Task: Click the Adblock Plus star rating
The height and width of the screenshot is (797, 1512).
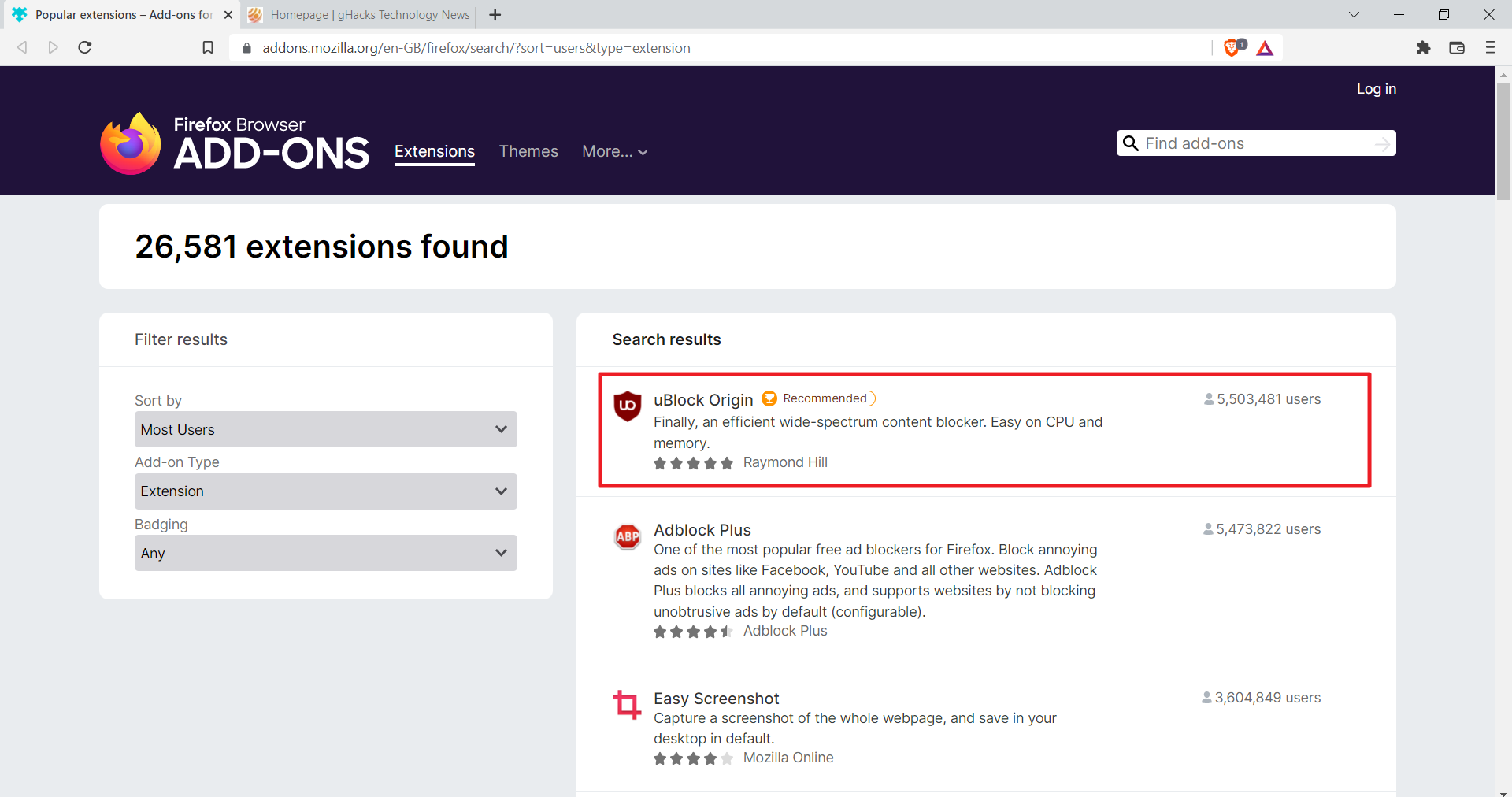Action: click(693, 632)
